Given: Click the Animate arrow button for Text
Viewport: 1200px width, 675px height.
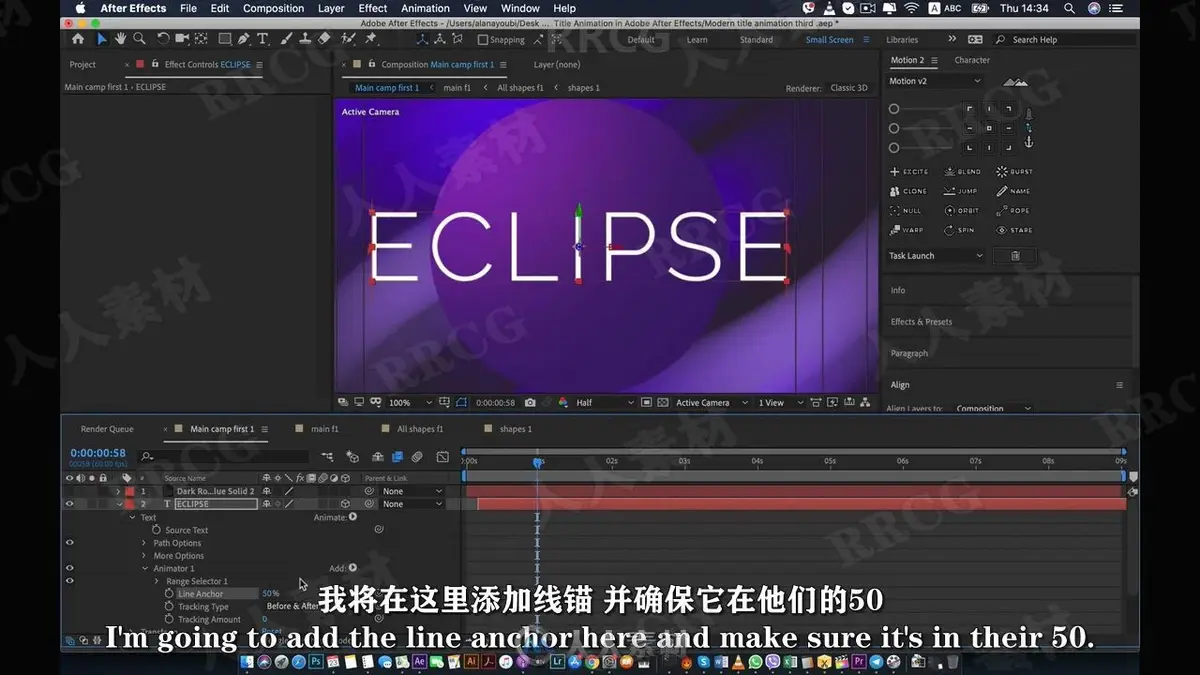Looking at the screenshot, I should pyautogui.click(x=353, y=517).
